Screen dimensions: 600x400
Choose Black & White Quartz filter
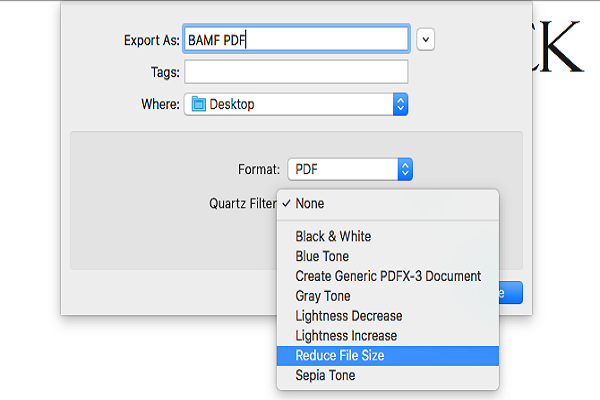pyautogui.click(x=333, y=236)
